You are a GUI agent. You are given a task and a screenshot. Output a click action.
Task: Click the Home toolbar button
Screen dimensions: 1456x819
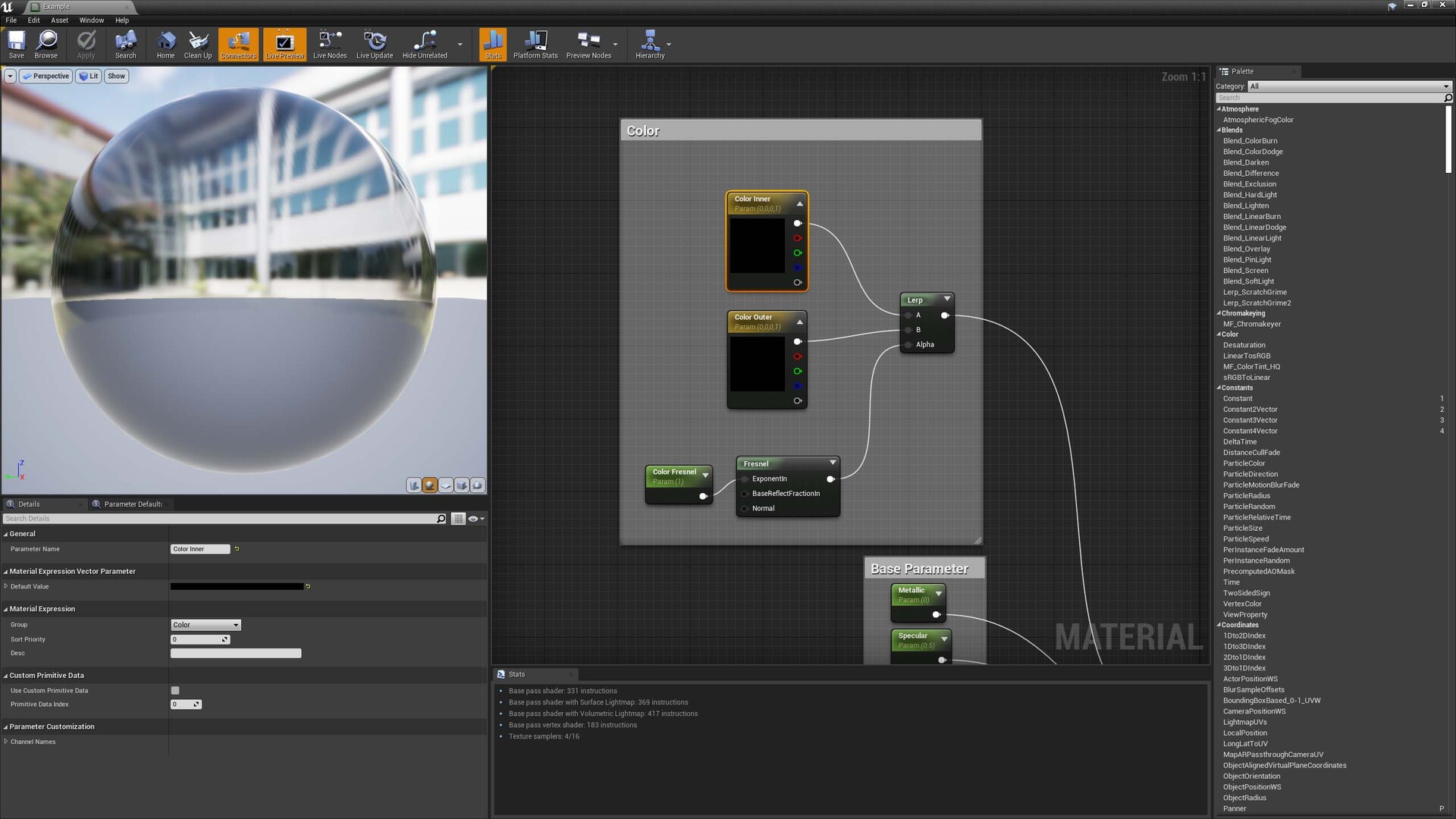click(x=165, y=44)
